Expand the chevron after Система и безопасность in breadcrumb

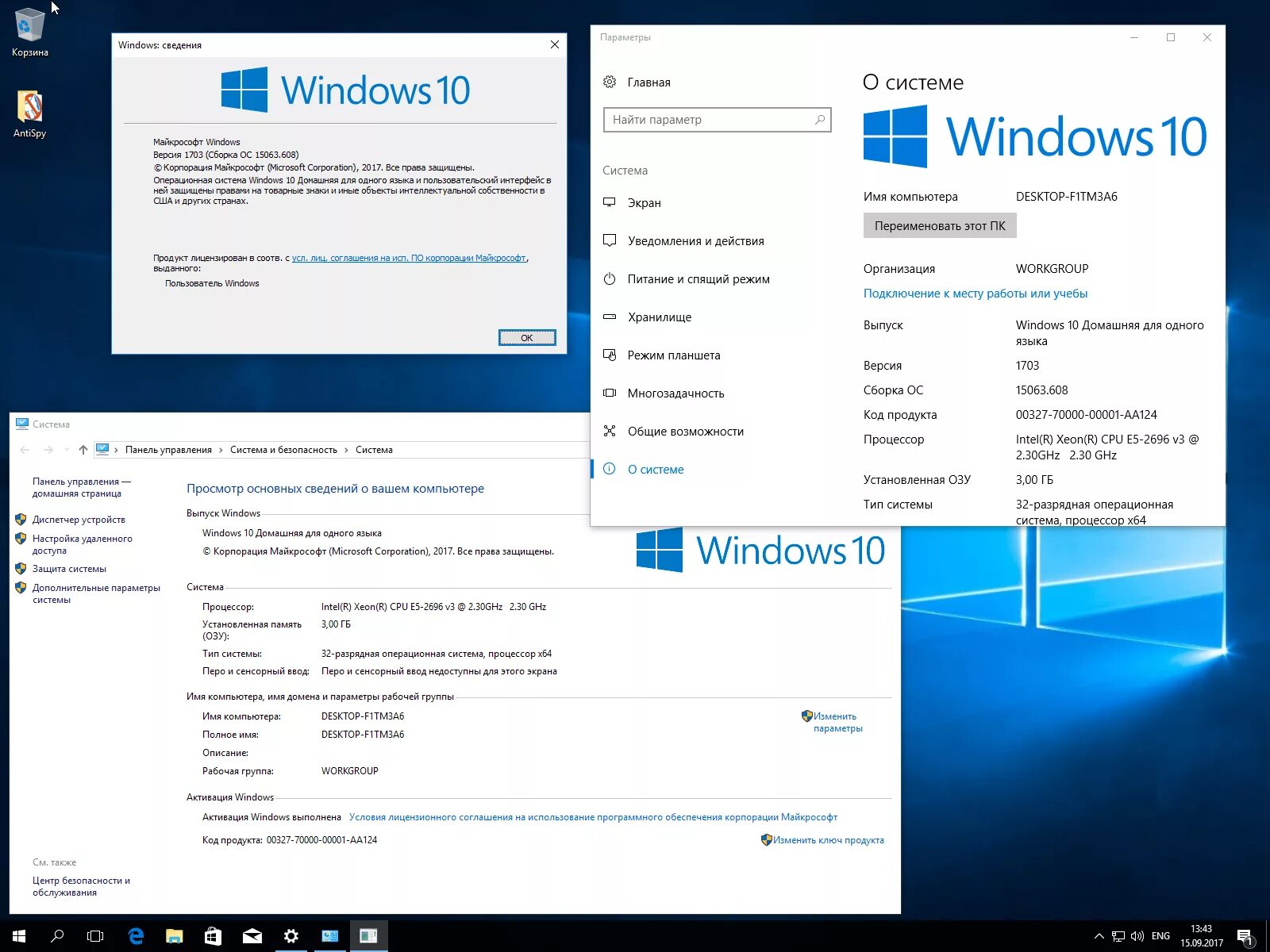(347, 450)
